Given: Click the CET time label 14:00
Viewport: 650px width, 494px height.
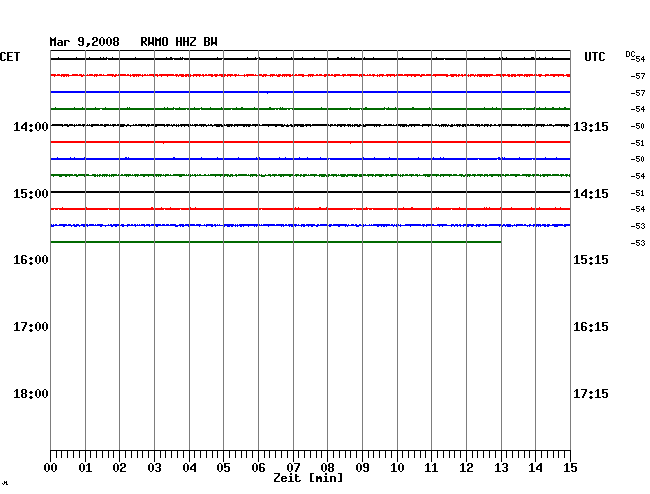Looking at the screenshot, I should (x=31, y=126).
